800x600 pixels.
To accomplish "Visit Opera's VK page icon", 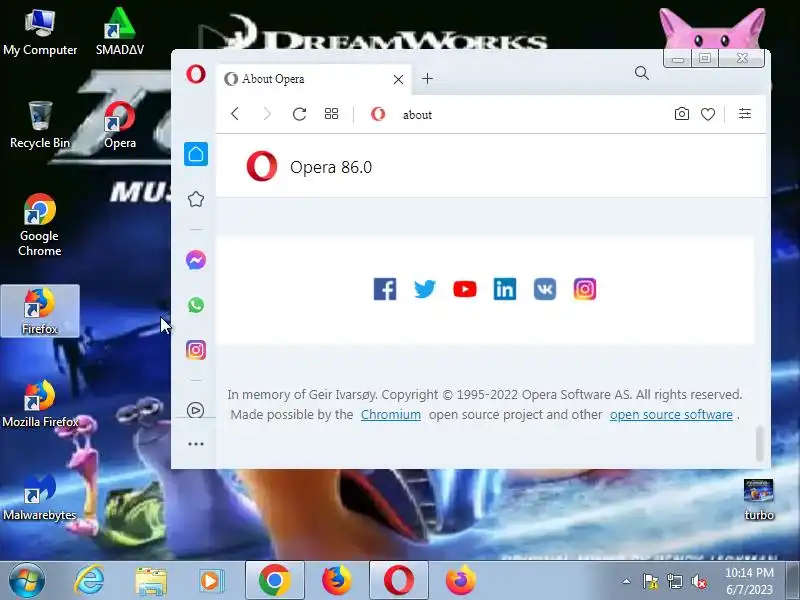I will coord(545,289).
